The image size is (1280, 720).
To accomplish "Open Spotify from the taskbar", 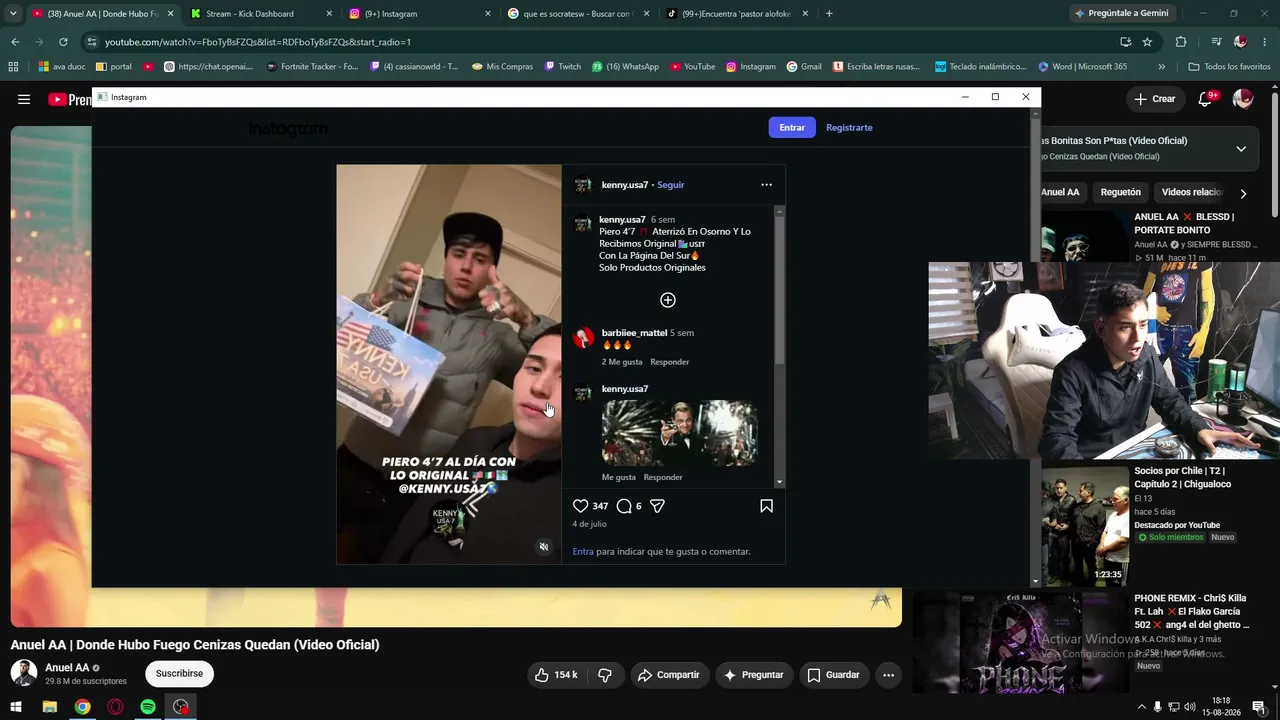I will click(148, 707).
